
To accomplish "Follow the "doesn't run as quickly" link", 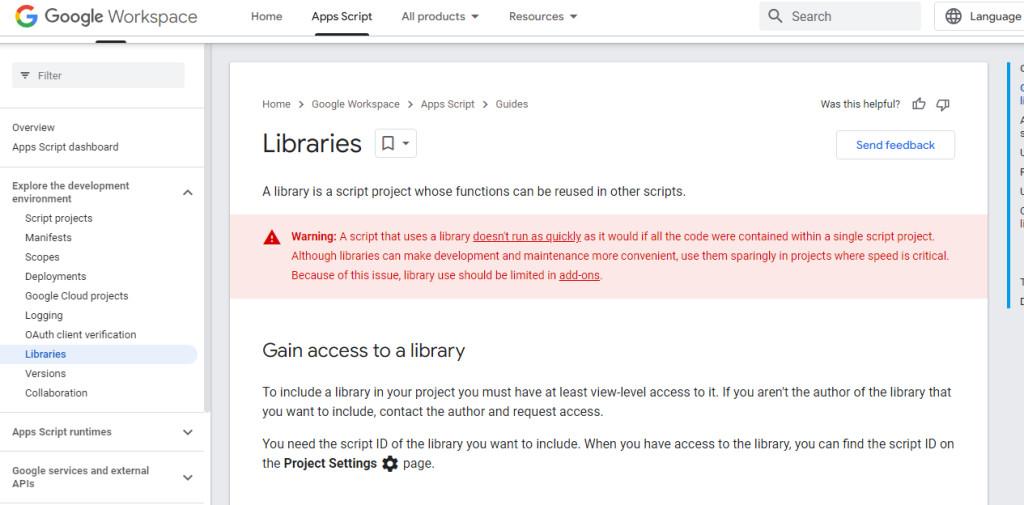I will click(527, 236).
